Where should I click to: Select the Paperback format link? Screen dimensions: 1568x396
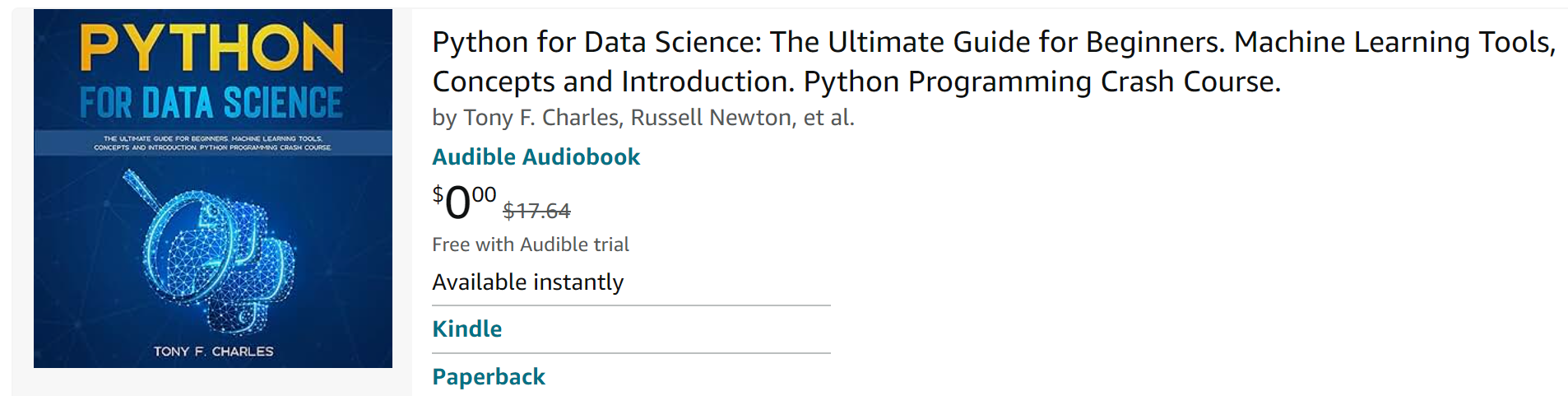pos(488,376)
